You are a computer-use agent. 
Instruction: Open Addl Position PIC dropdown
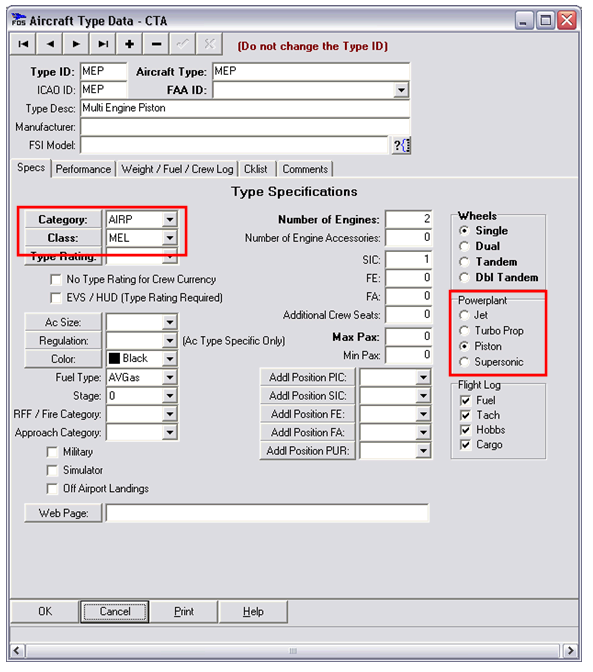tap(423, 378)
